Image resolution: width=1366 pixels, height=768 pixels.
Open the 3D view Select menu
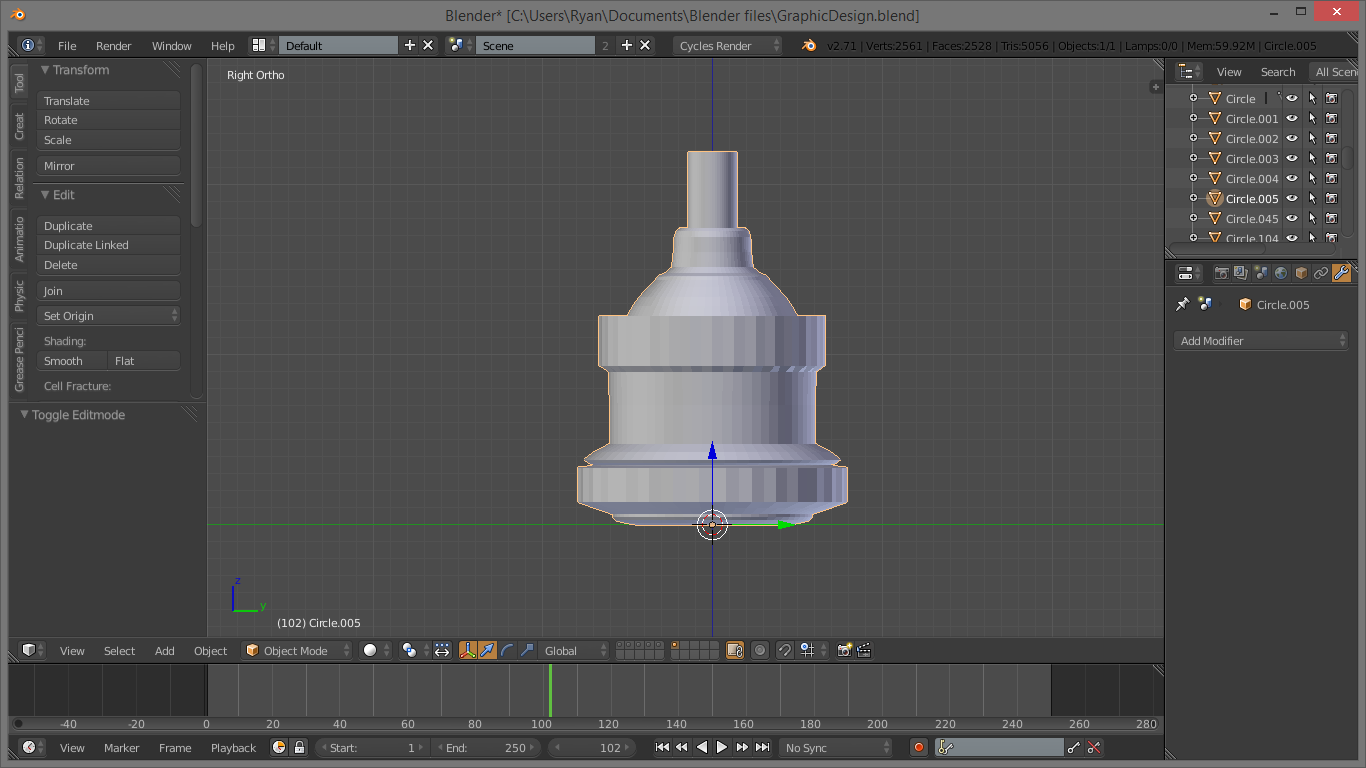click(119, 650)
